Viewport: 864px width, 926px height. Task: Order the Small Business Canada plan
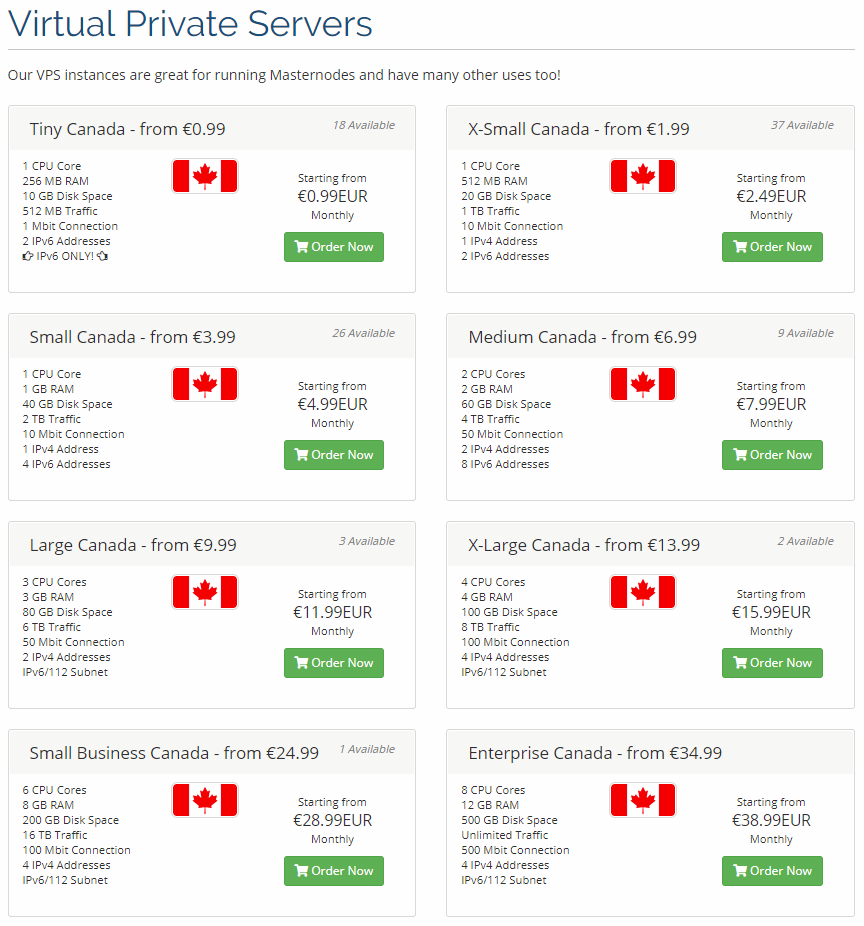coord(334,871)
